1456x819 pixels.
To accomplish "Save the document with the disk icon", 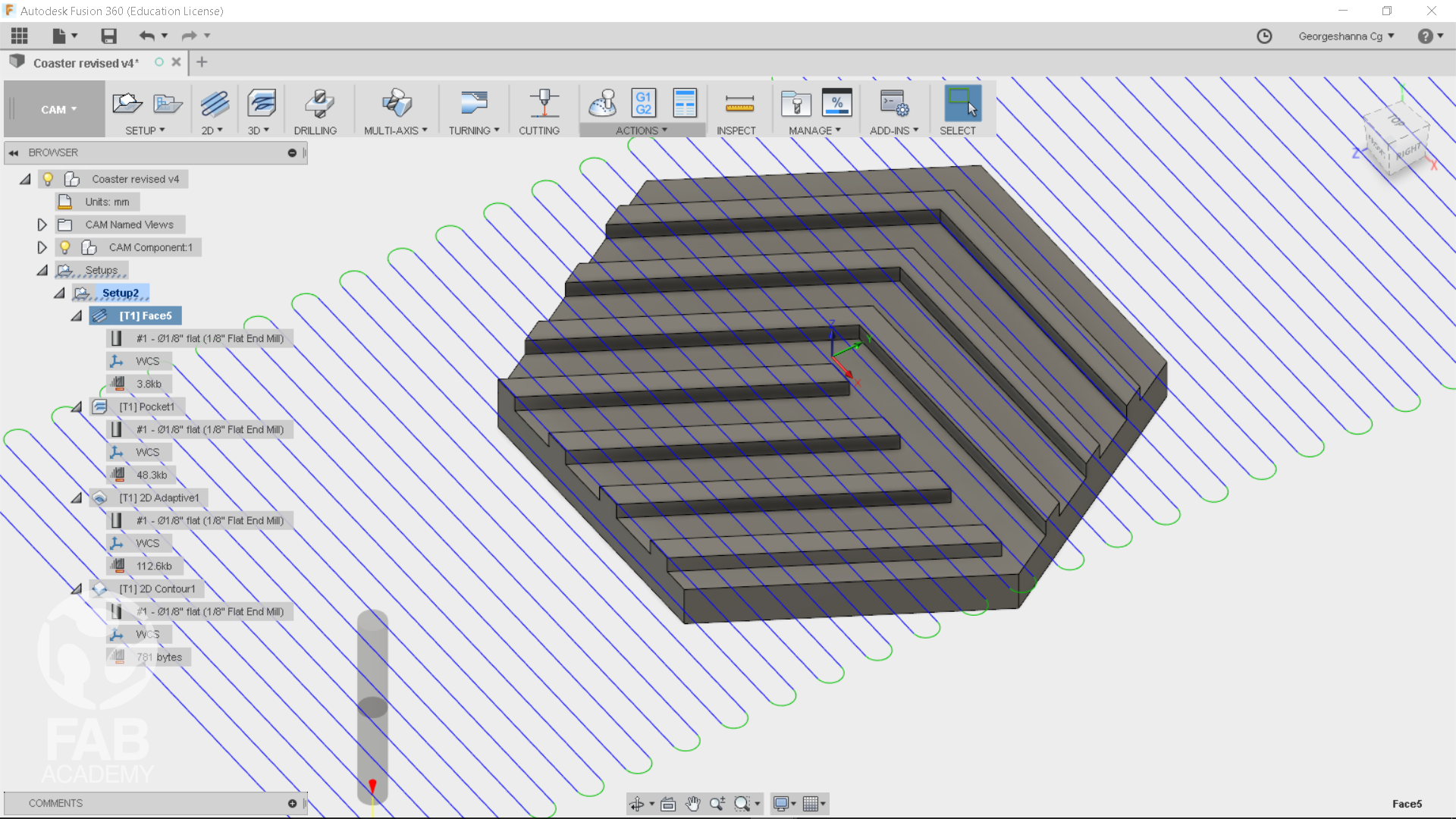I will tap(109, 36).
